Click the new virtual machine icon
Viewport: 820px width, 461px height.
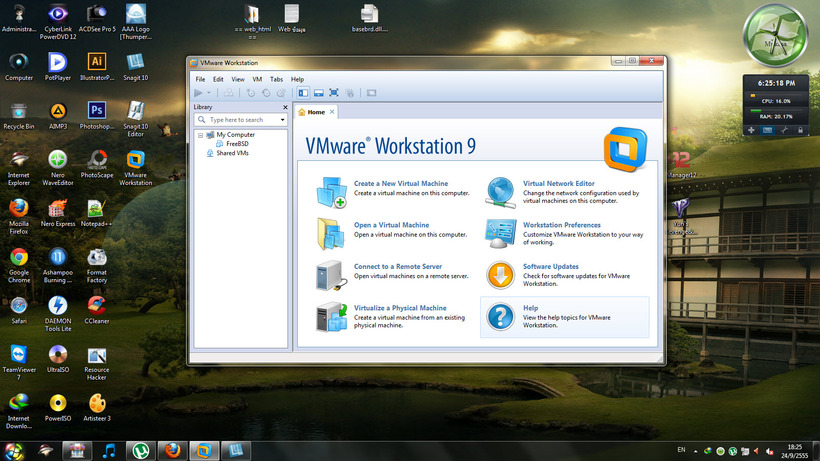[332, 192]
